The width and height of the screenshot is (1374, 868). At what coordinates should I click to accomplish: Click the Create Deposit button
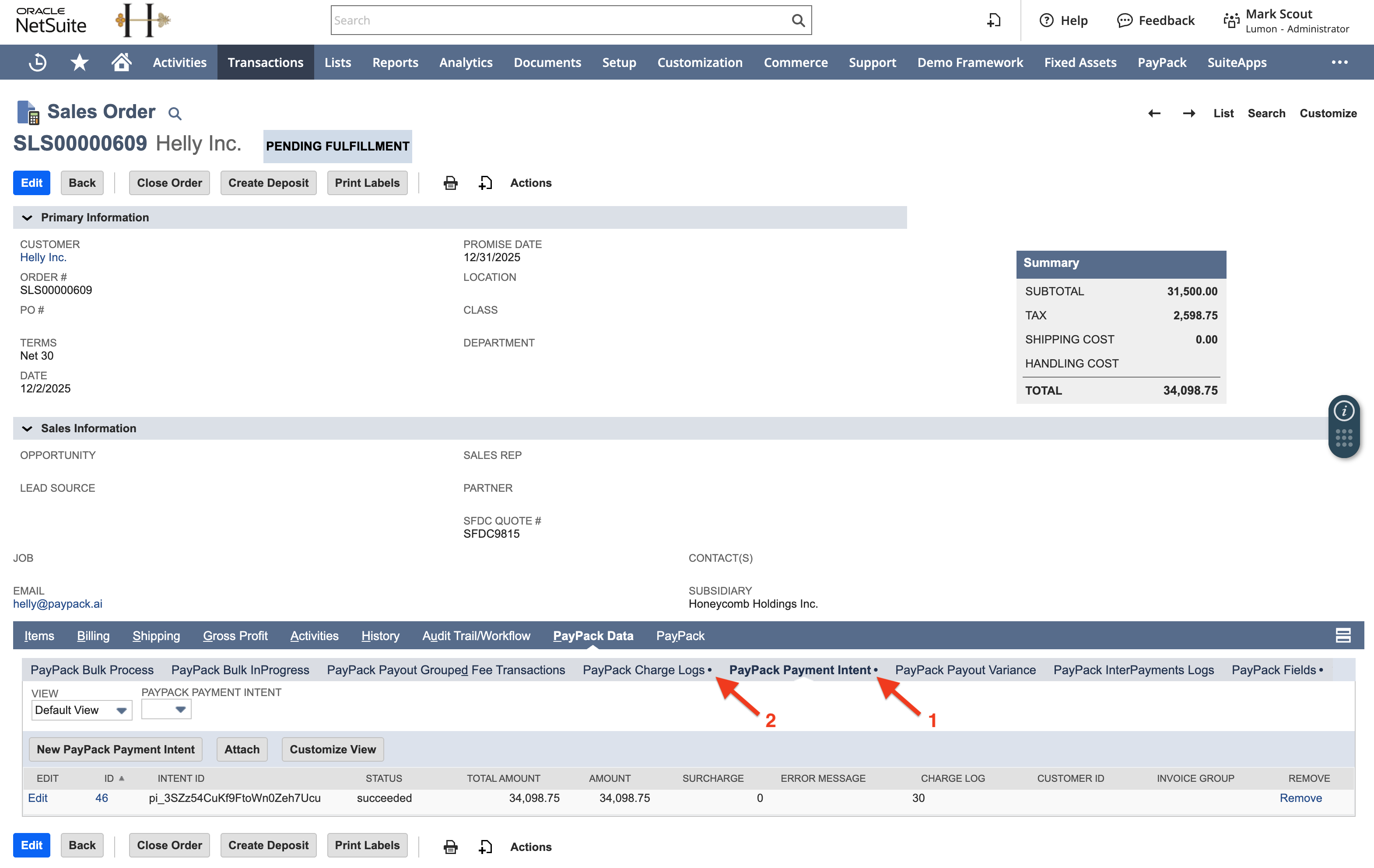pyautogui.click(x=268, y=183)
